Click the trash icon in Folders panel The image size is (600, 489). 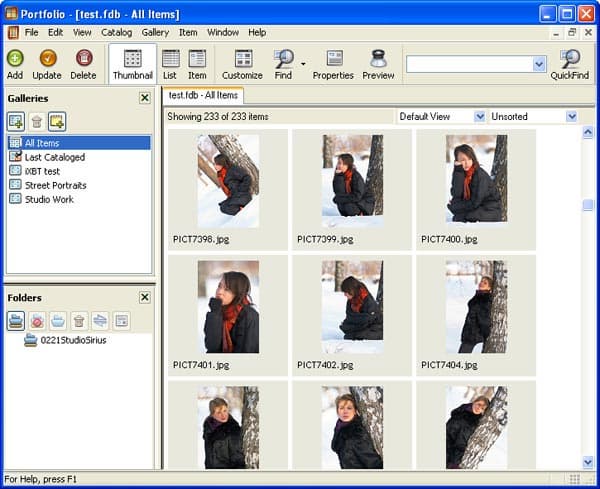tap(79, 321)
